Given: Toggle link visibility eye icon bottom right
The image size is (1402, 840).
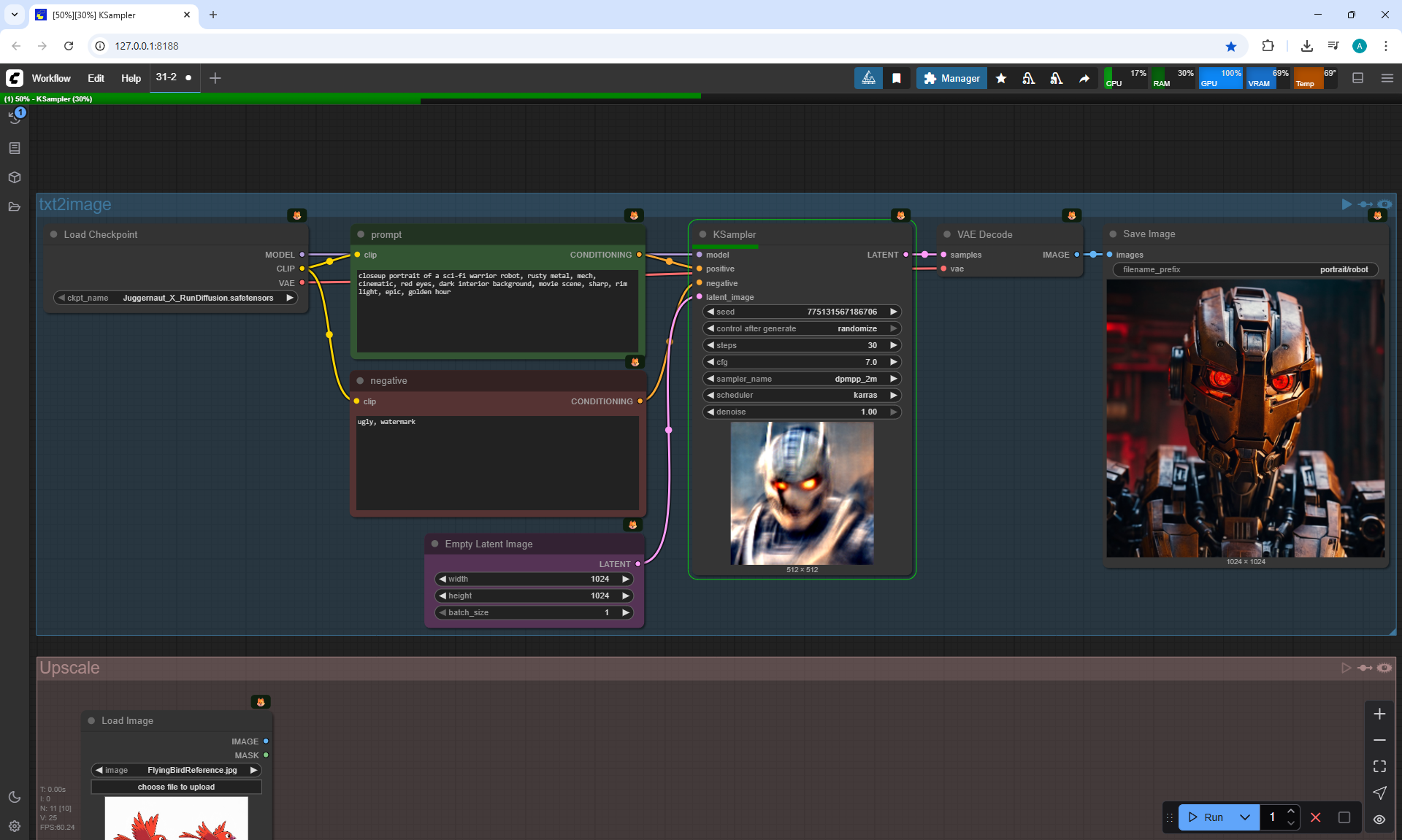Looking at the screenshot, I should (x=1379, y=820).
